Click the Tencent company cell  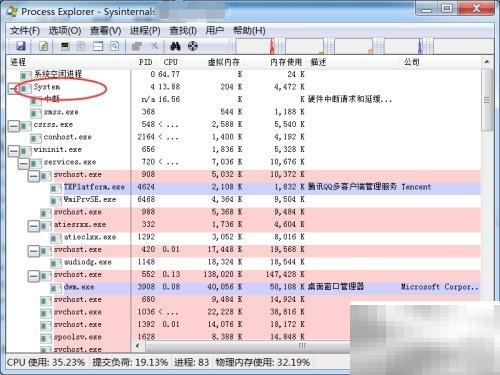tap(416, 187)
